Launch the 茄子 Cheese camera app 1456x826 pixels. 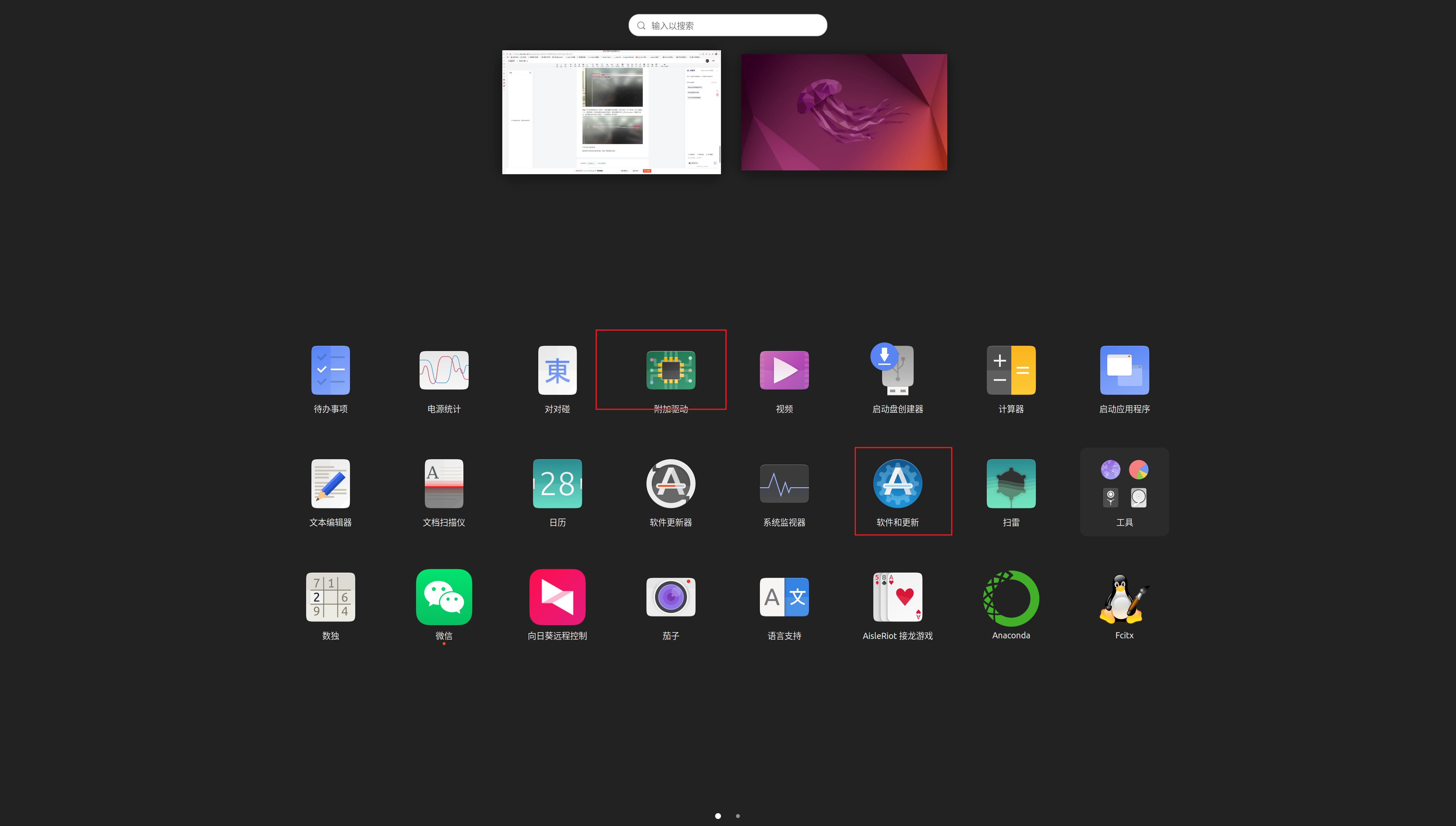671,597
